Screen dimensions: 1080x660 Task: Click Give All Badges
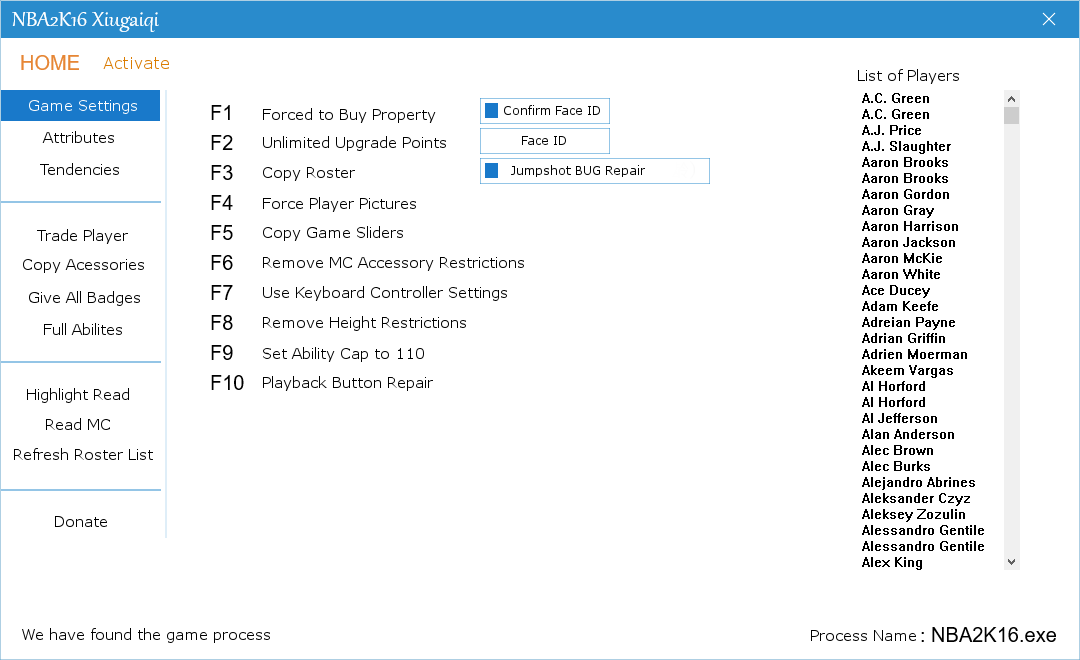click(x=84, y=298)
